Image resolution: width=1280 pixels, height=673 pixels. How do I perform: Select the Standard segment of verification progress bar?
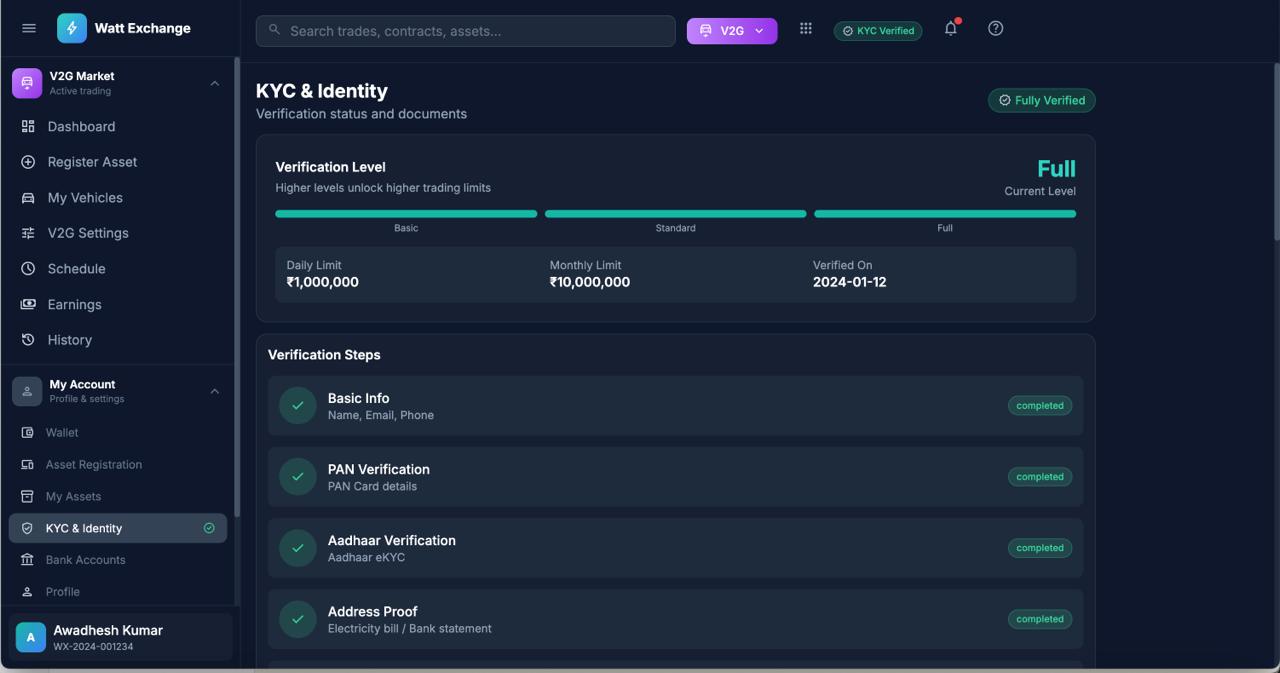pos(675,213)
